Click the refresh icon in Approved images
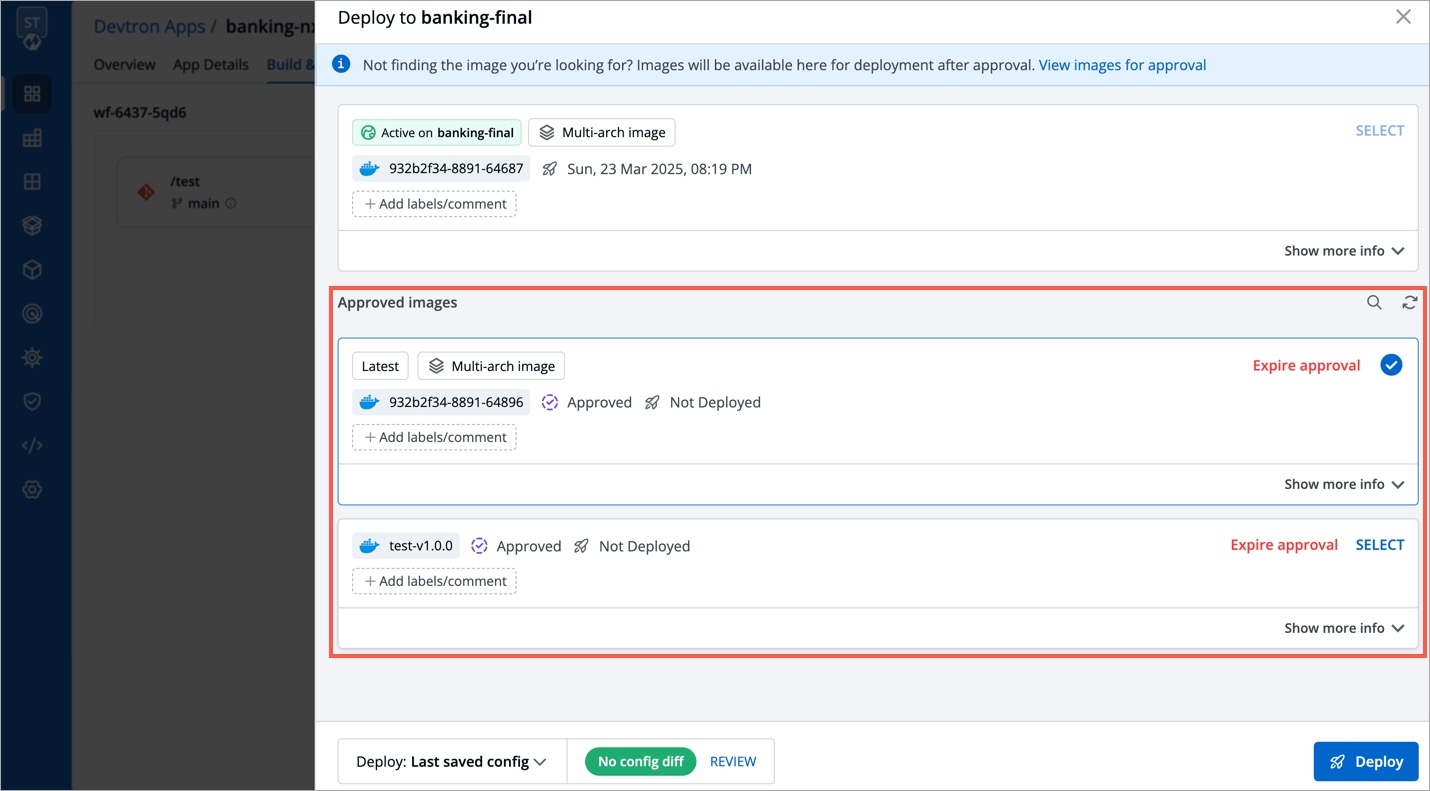Viewport: 1430px width, 791px height. [1409, 303]
